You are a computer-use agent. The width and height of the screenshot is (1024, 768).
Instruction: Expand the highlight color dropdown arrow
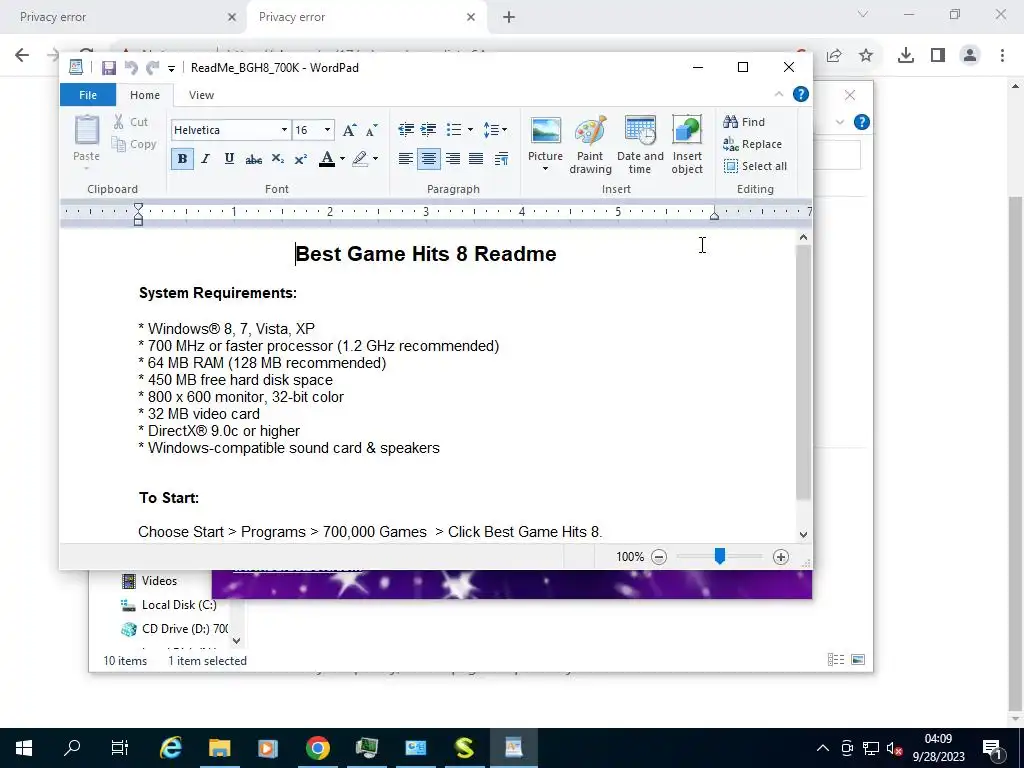click(x=376, y=159)
